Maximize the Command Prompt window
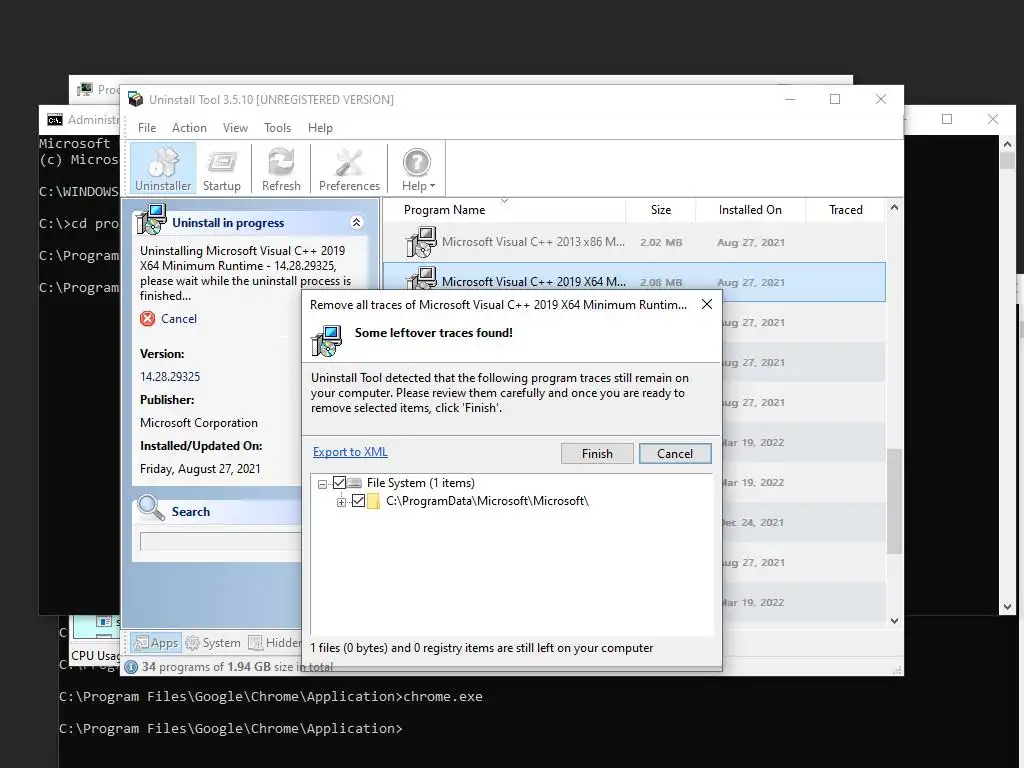Image resolution: width=1024 pixels, height=768 pixels. tap(947, 119)
